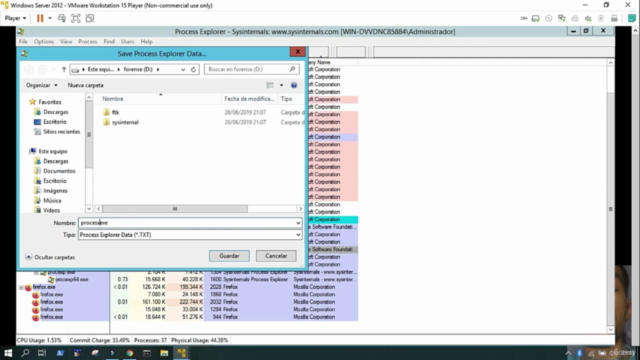
Task: Click the VMware sound device icon
Action: point(588,18)
